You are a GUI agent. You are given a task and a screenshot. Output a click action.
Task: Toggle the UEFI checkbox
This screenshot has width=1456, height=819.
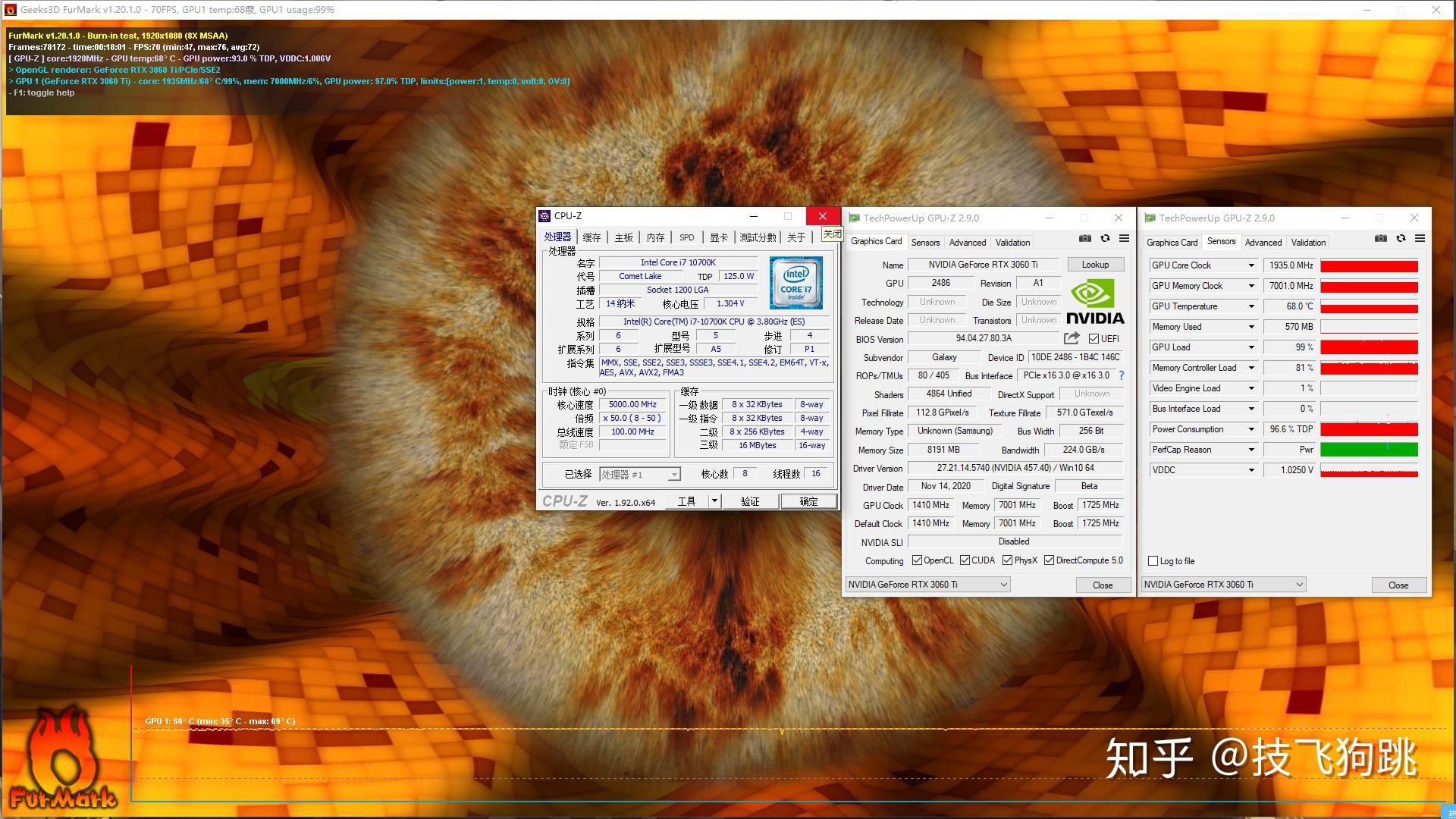(x=1094, y=339)
